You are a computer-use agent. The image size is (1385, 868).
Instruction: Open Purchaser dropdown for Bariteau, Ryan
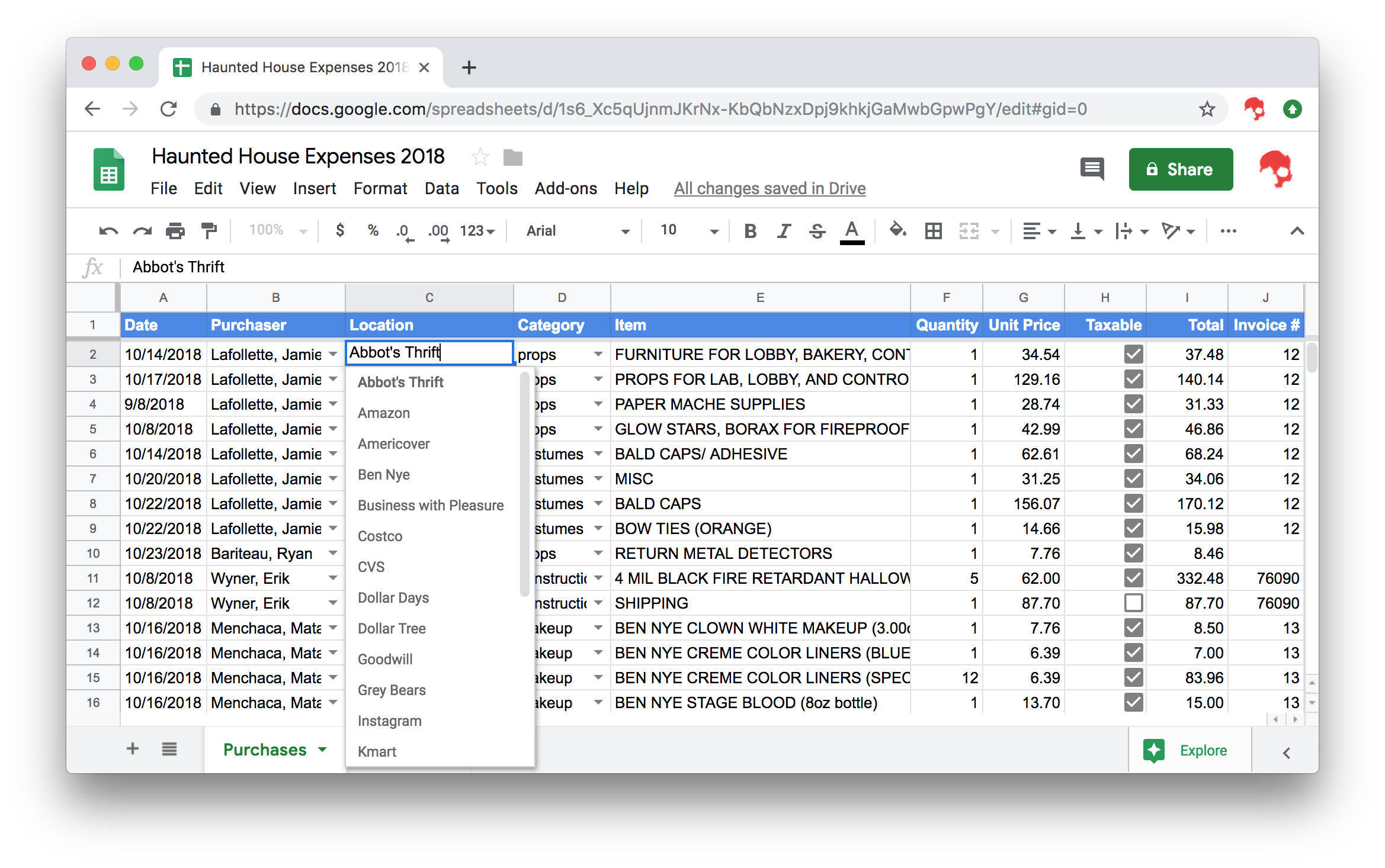click(333, 553)
